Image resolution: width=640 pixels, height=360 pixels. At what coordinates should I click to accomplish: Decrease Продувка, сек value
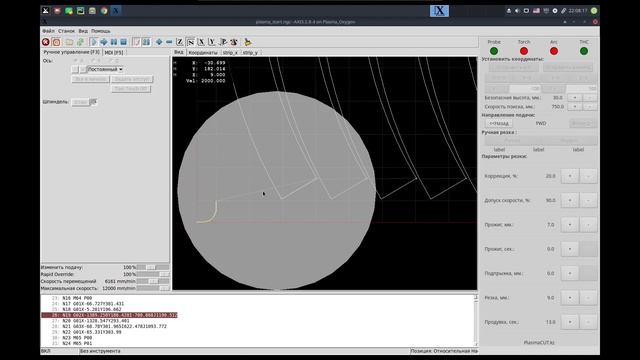point(588,322)
